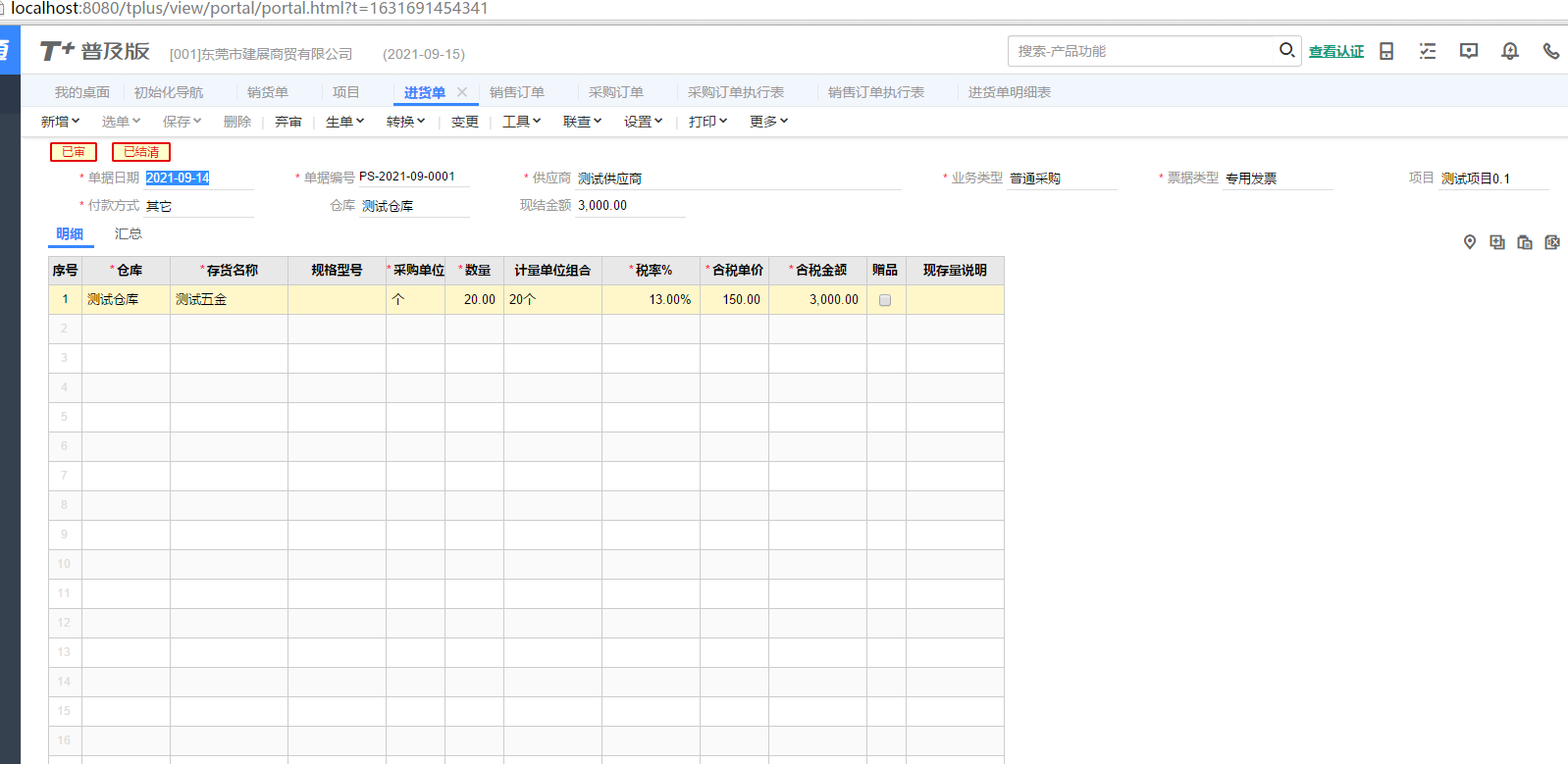The width and height of the screenshot is (1568, 764).
Task: Switch to the 采购订单 tab
Action: (616, 92)
